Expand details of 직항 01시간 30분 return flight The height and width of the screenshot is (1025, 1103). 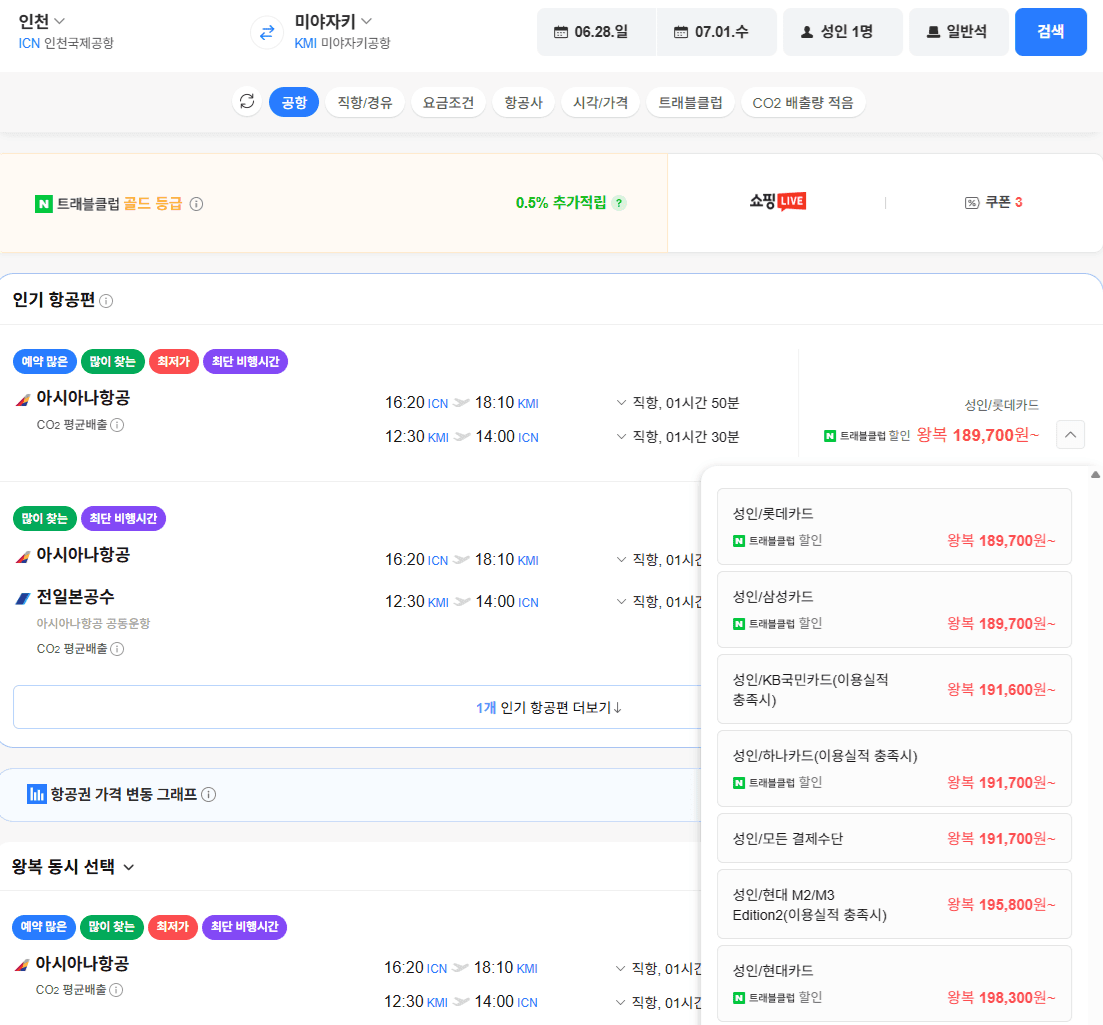(x=621, y=436)
